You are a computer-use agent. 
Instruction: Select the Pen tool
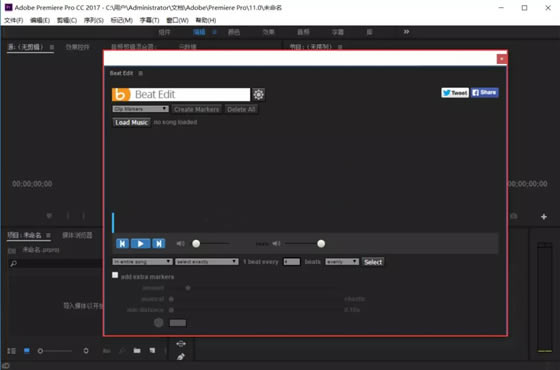pyautogui.click(x=181, y=356)
